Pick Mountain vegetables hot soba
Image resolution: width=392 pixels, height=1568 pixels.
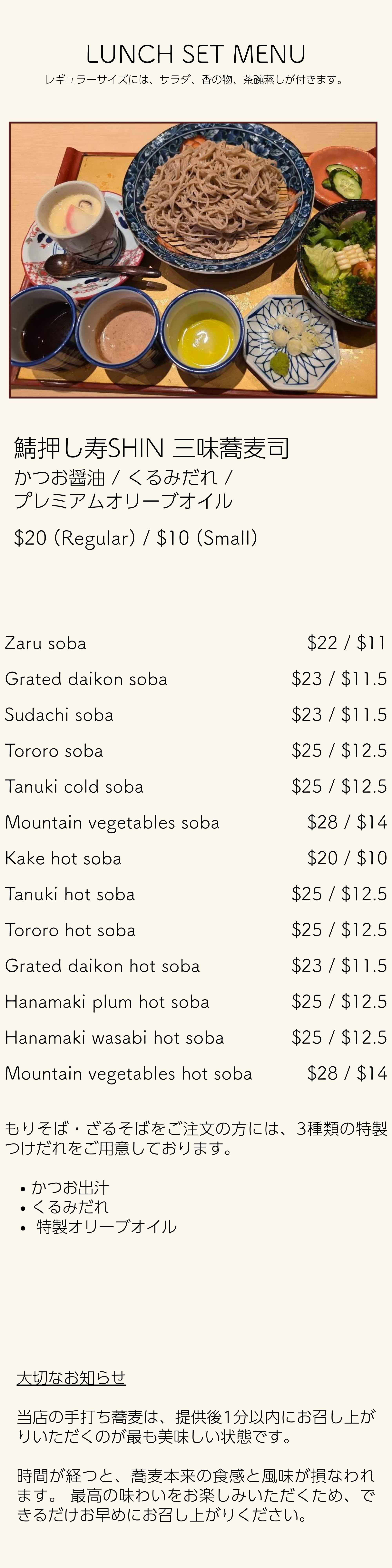[196, 1074]
